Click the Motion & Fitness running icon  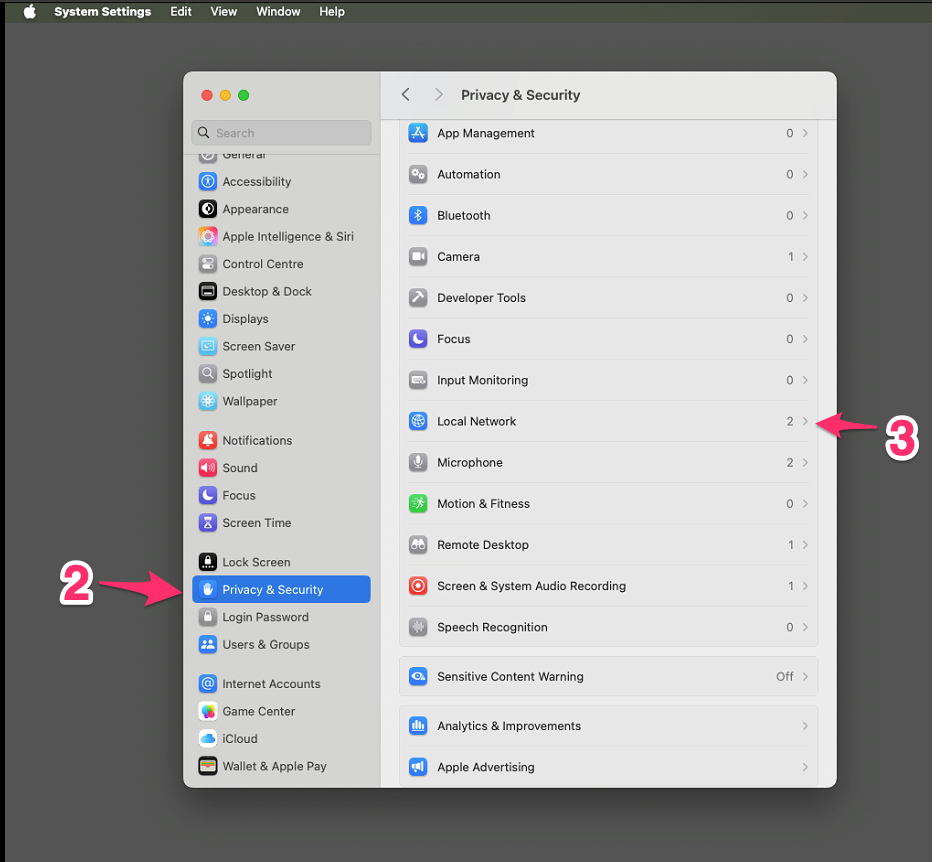418,503
